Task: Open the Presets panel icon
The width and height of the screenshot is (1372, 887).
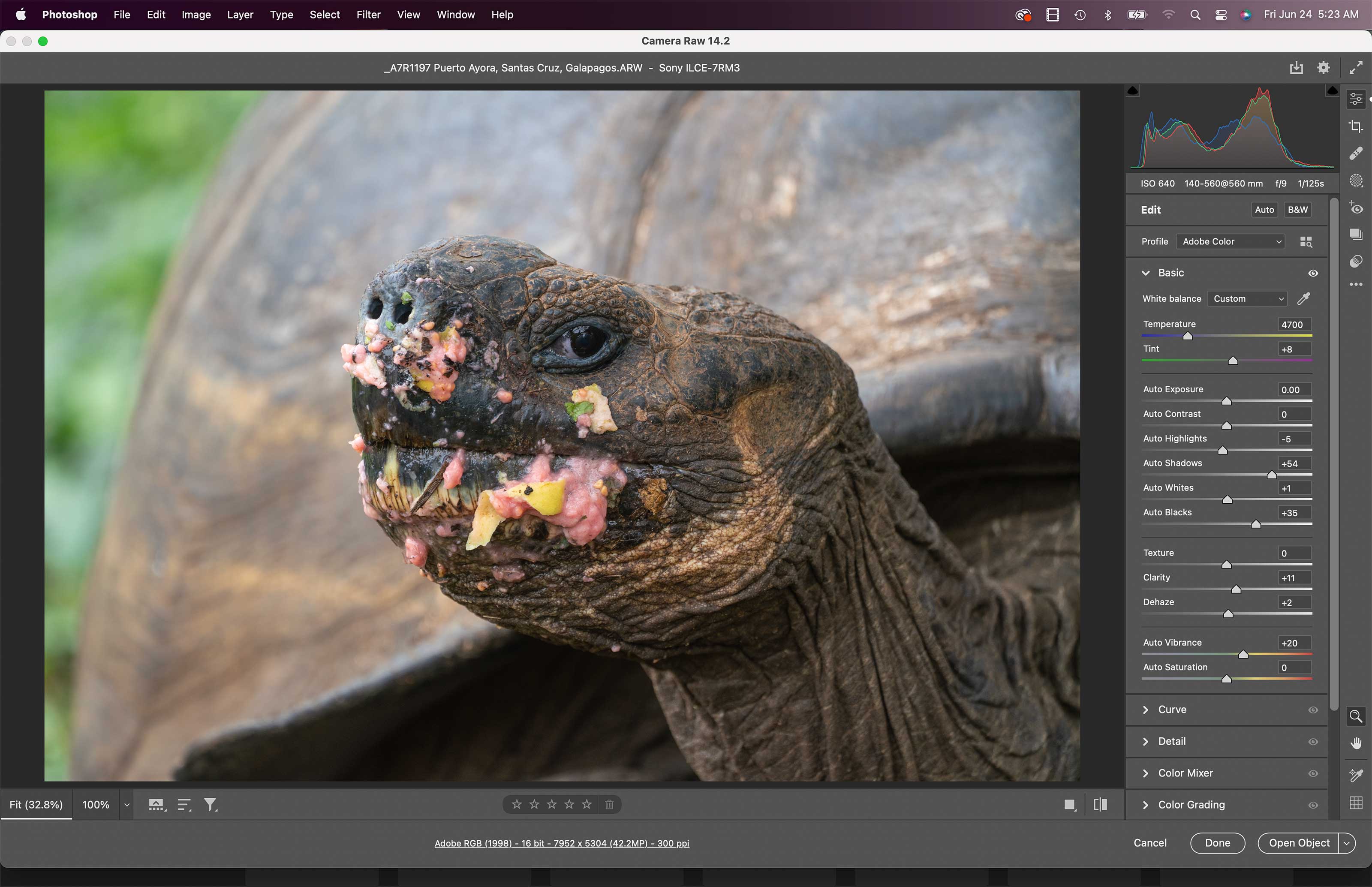Action: coord(1356,262)
